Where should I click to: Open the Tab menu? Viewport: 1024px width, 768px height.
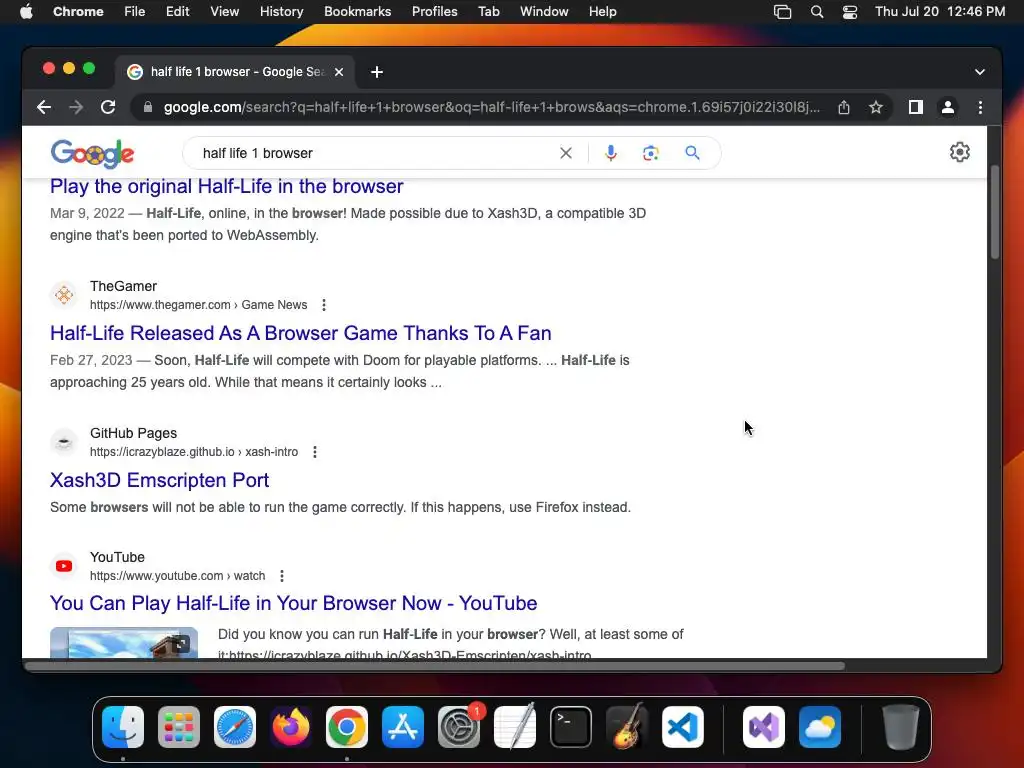488,12
